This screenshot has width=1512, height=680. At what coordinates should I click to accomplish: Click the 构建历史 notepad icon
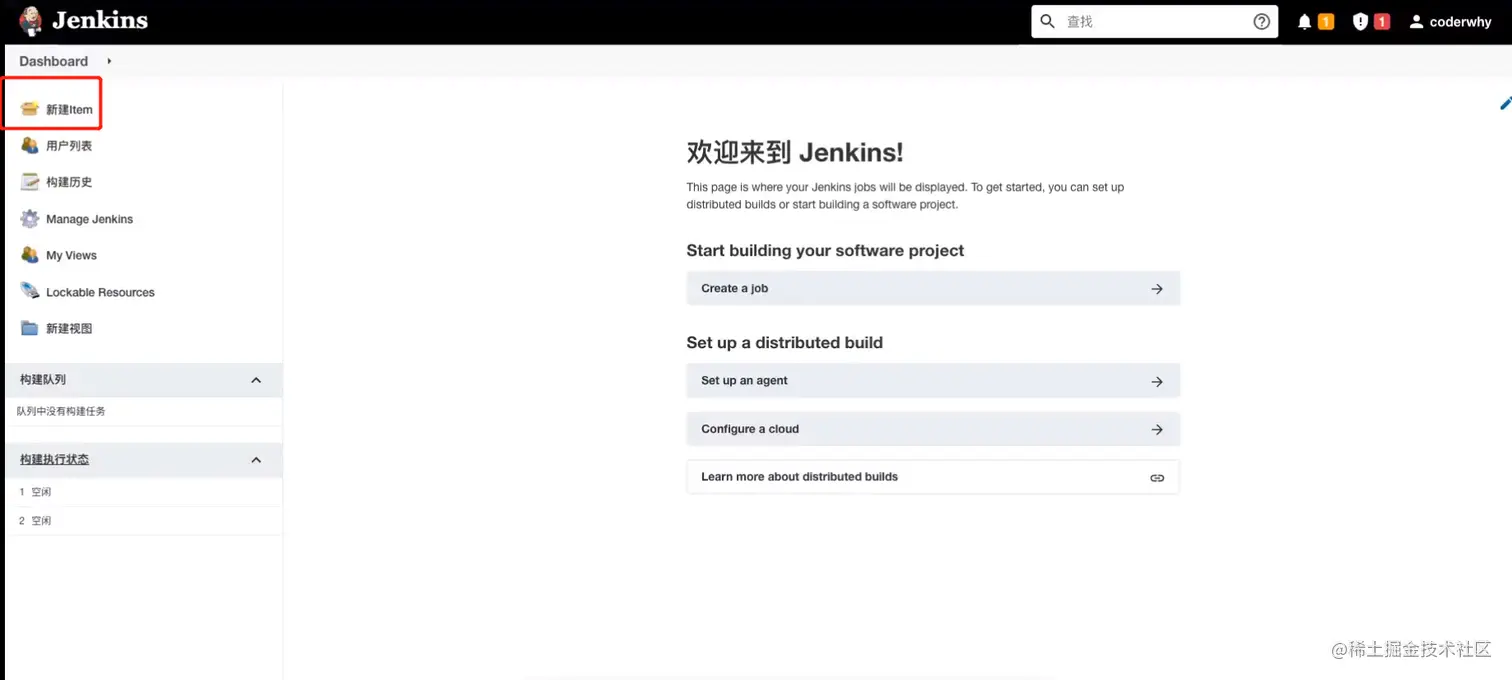point(30,181)
